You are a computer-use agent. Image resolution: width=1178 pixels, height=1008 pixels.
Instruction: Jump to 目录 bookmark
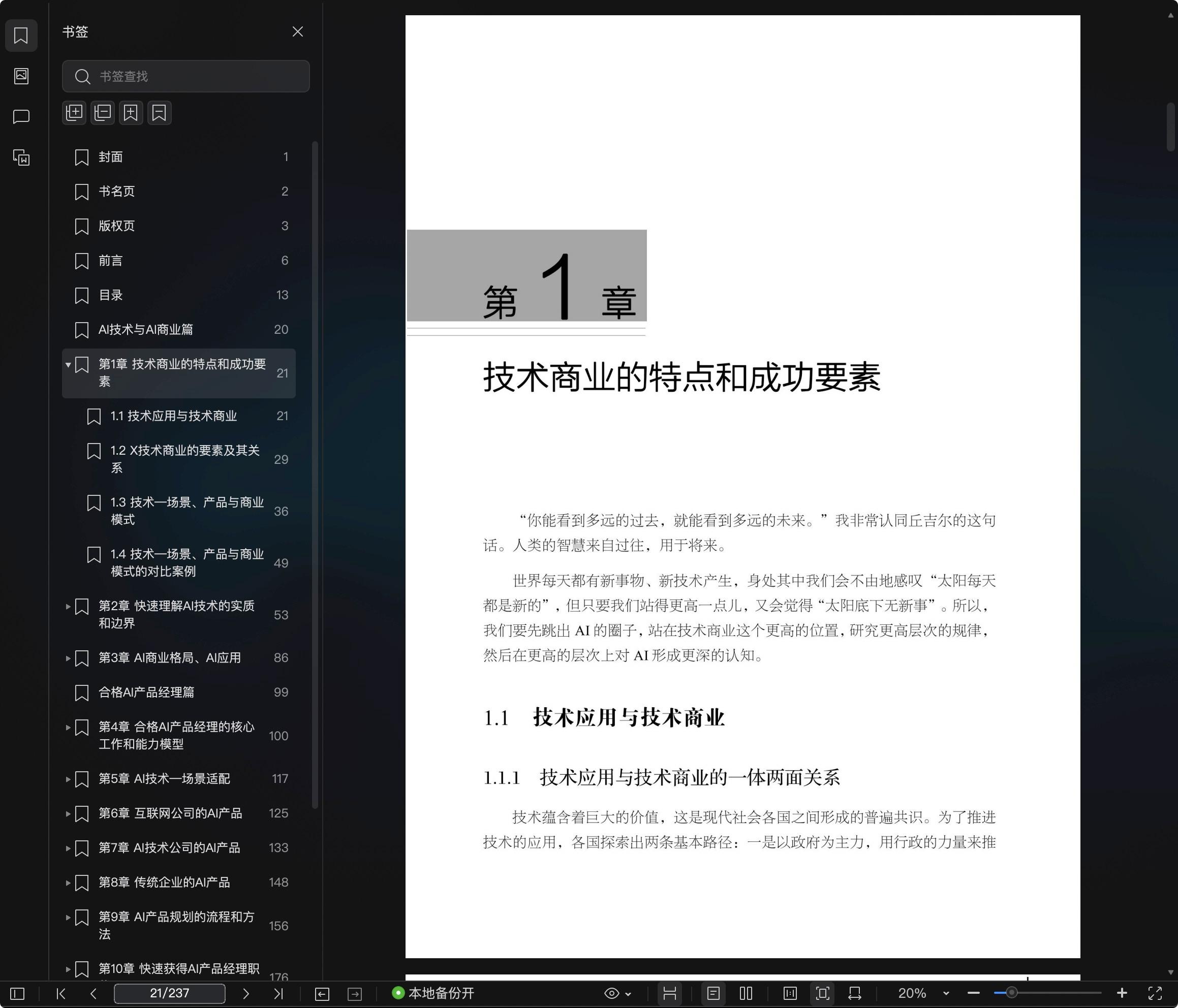(x=178, y=295)
